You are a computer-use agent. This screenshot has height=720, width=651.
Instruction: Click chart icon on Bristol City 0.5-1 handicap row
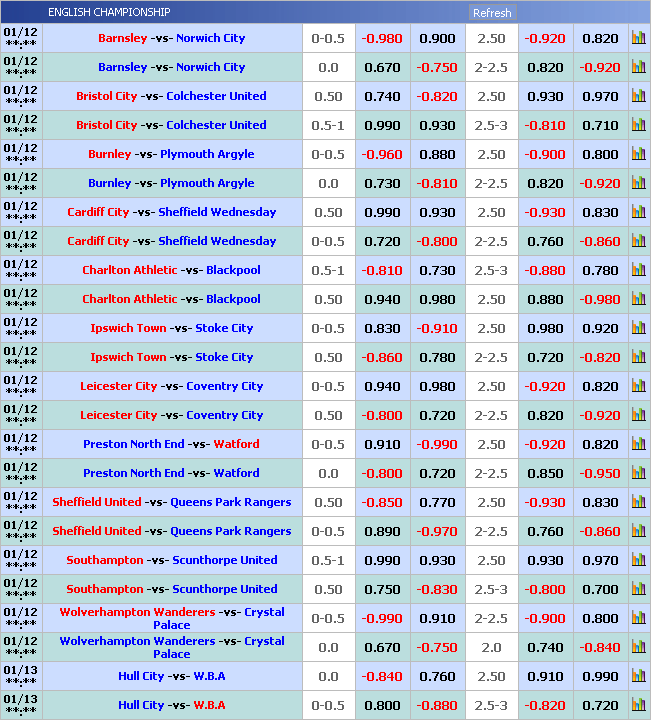point(638,125)
